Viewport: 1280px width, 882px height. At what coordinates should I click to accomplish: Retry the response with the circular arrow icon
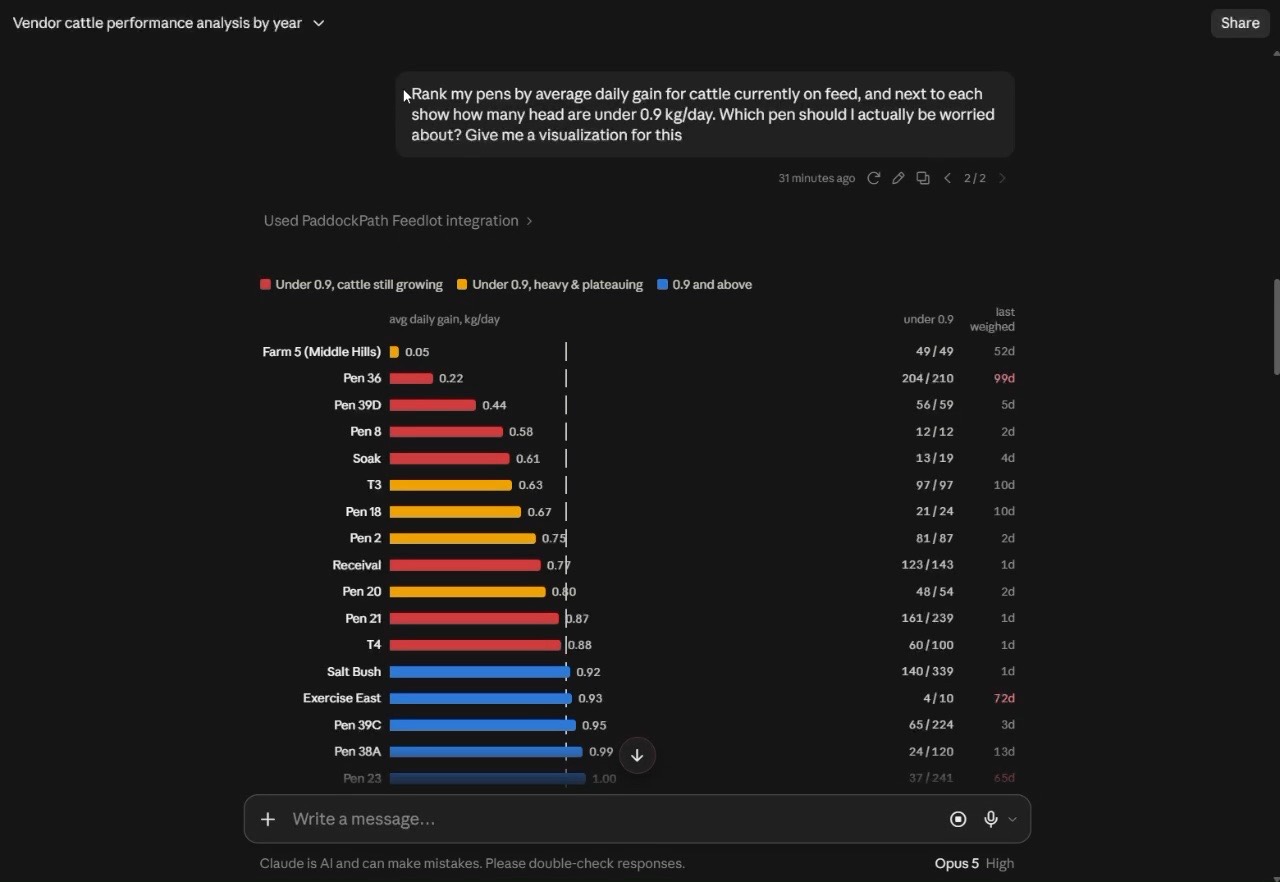(873, 178)
